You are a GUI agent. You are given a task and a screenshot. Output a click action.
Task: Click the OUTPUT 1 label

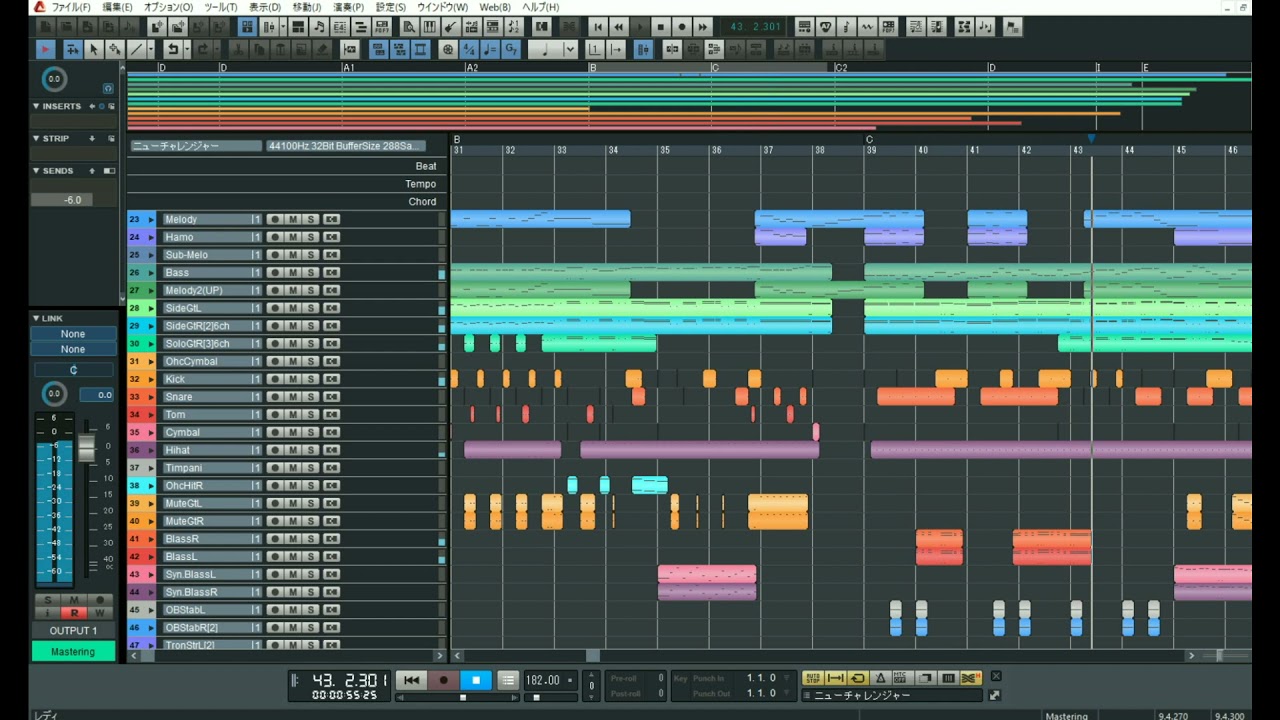click(73, 631)
